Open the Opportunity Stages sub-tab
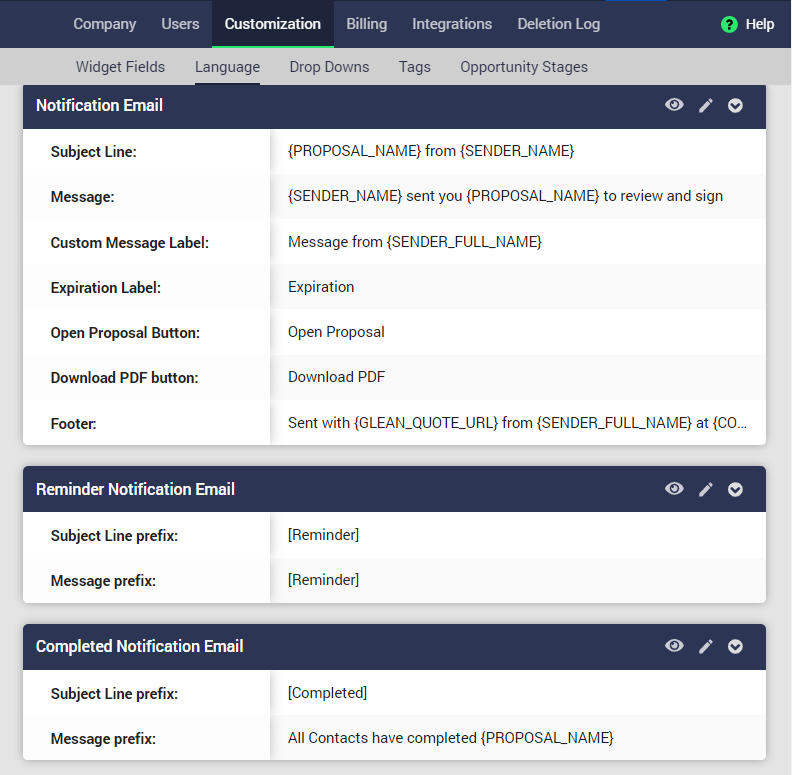 tap(524, 67)
